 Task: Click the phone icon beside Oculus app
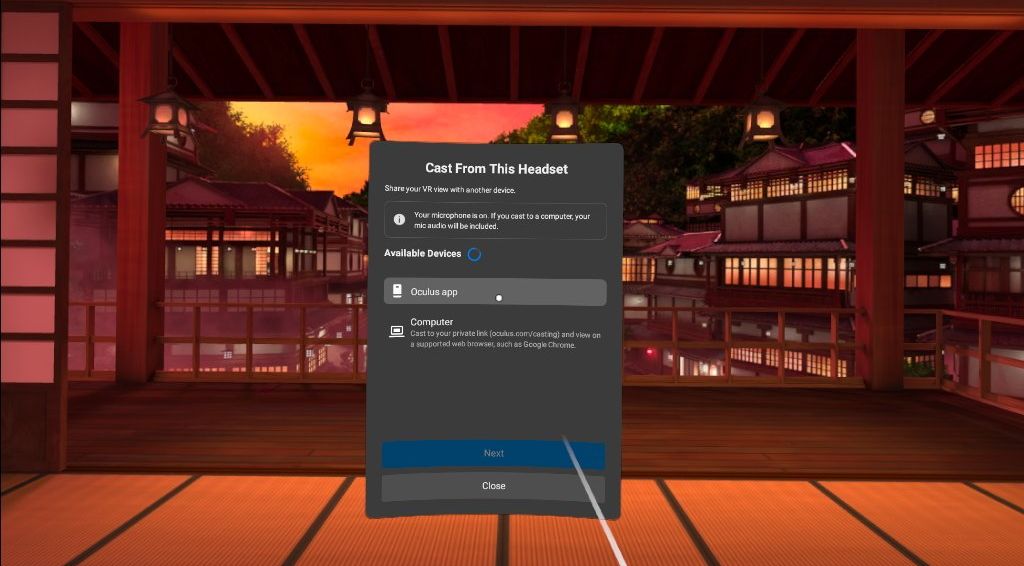pos(396,291)
